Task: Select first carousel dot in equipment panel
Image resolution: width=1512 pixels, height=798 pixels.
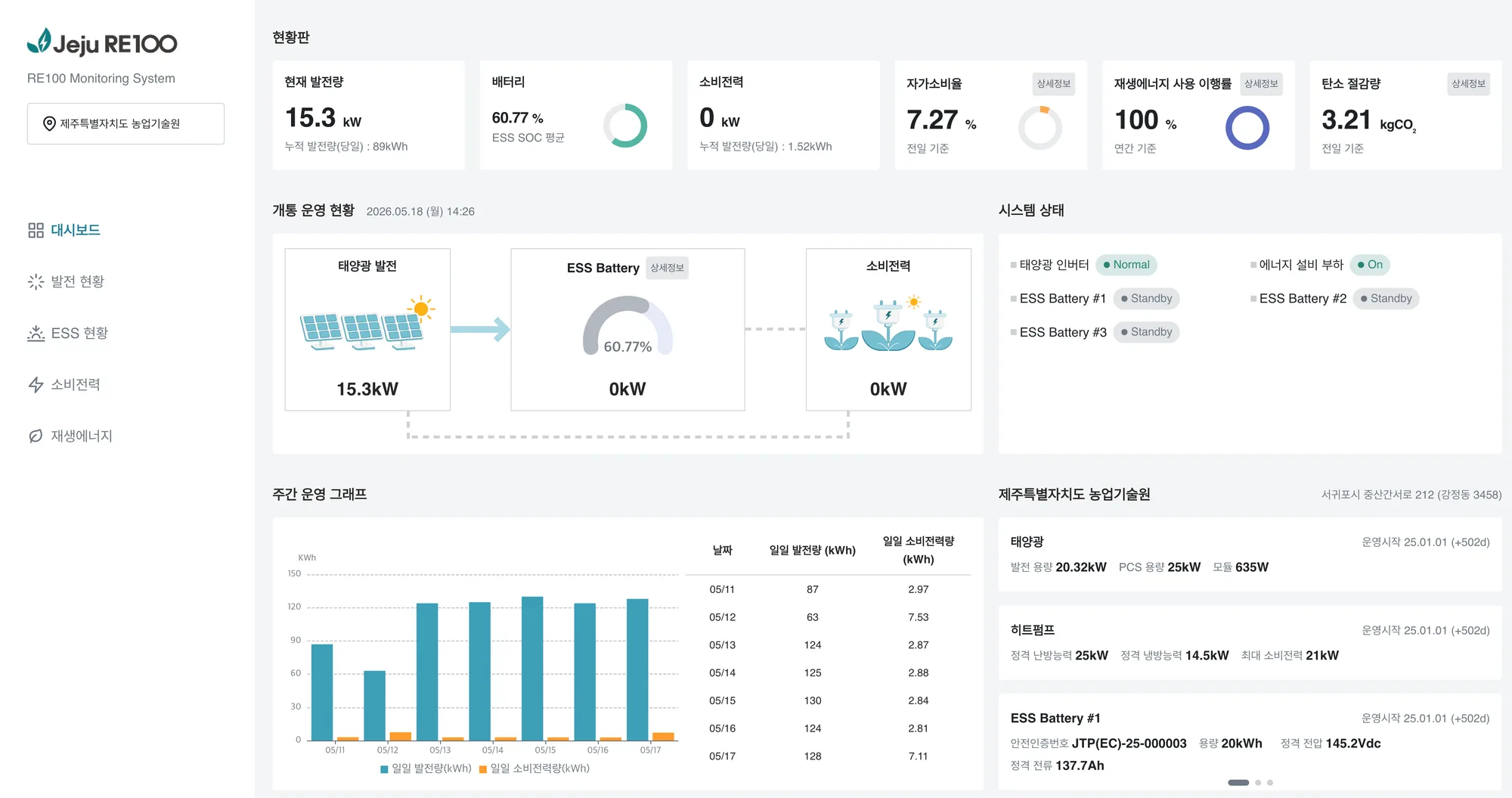Action: pos(1238,782)
